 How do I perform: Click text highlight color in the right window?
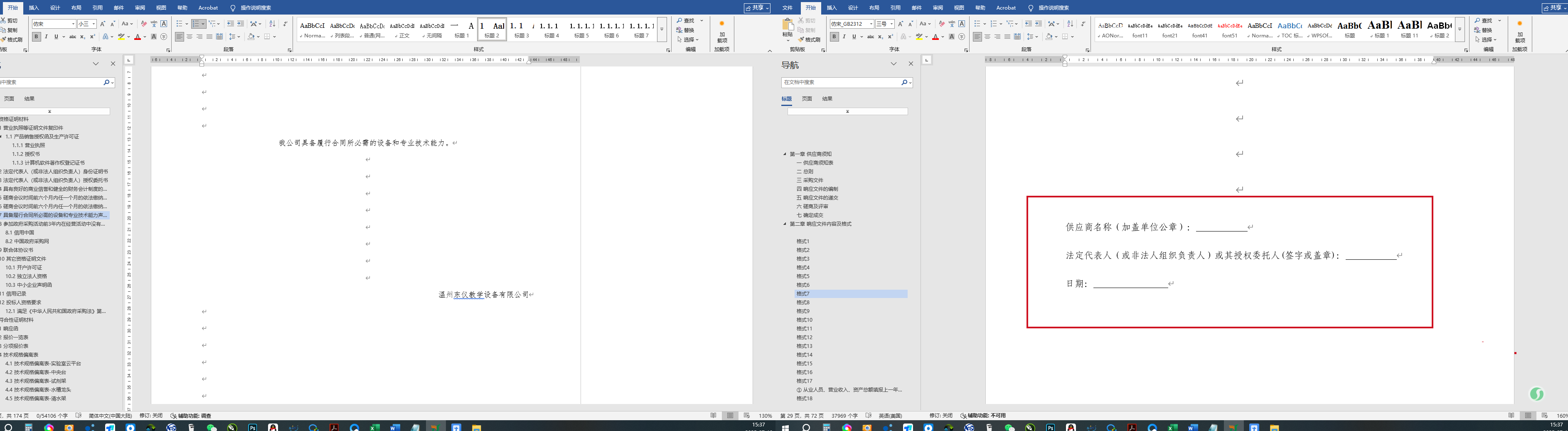tap(919, 37)
